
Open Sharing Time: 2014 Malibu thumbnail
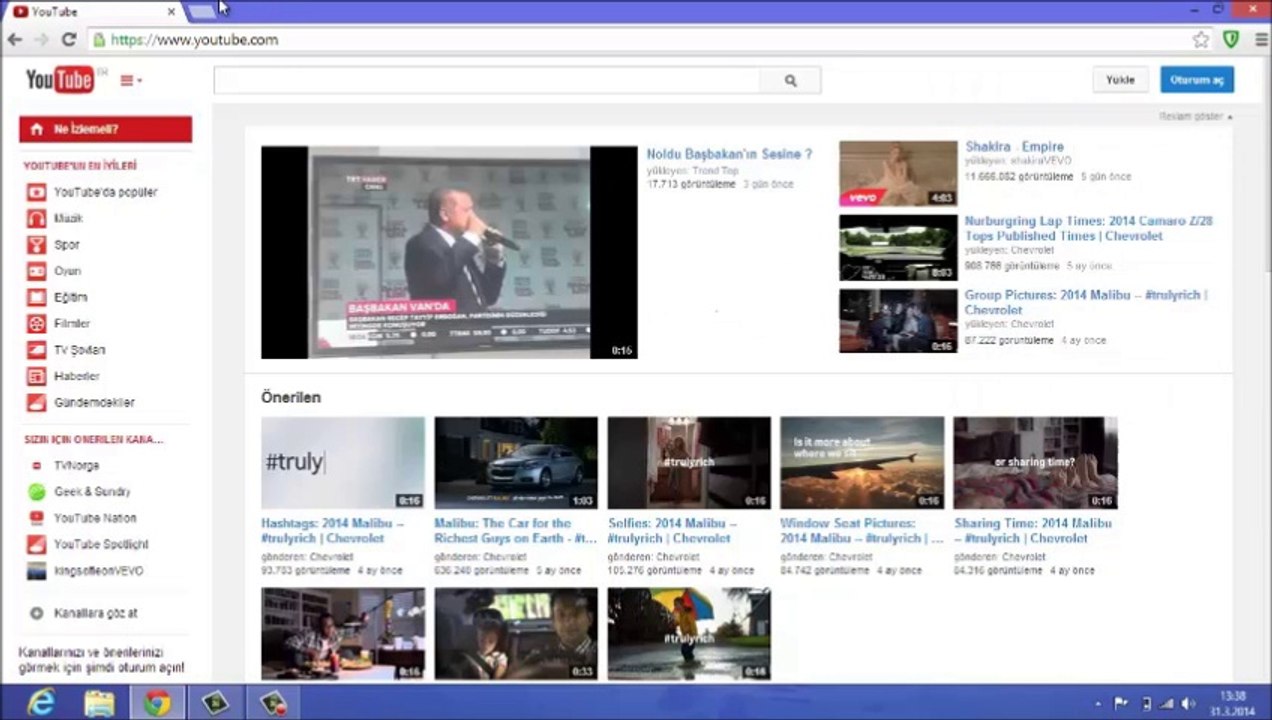(x=1035, y=463)
